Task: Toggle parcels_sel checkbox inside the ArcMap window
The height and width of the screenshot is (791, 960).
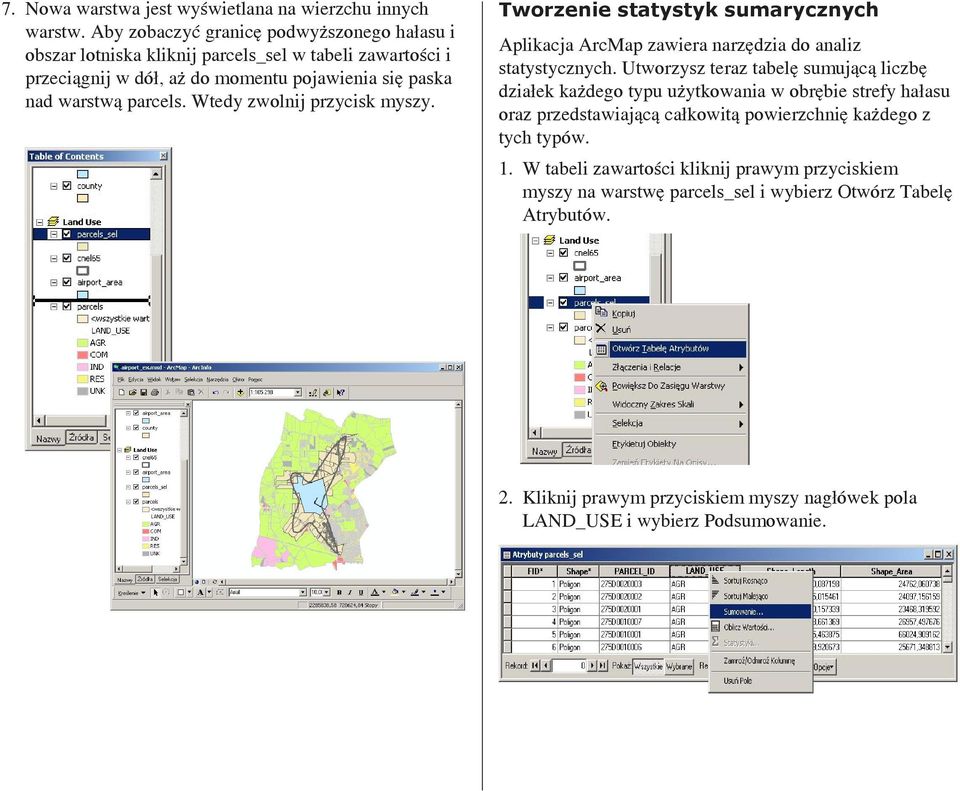Action: (x=136, y=487)
